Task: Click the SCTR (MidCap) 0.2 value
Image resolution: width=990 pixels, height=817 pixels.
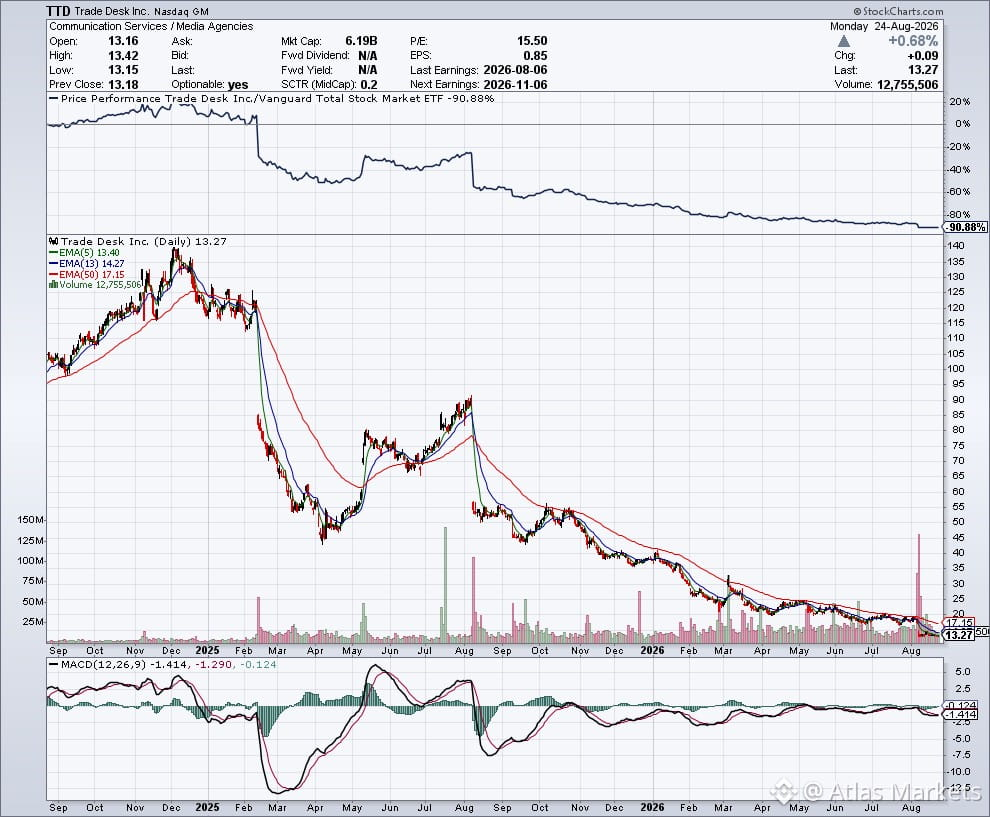Action: [x=370, y=85]
